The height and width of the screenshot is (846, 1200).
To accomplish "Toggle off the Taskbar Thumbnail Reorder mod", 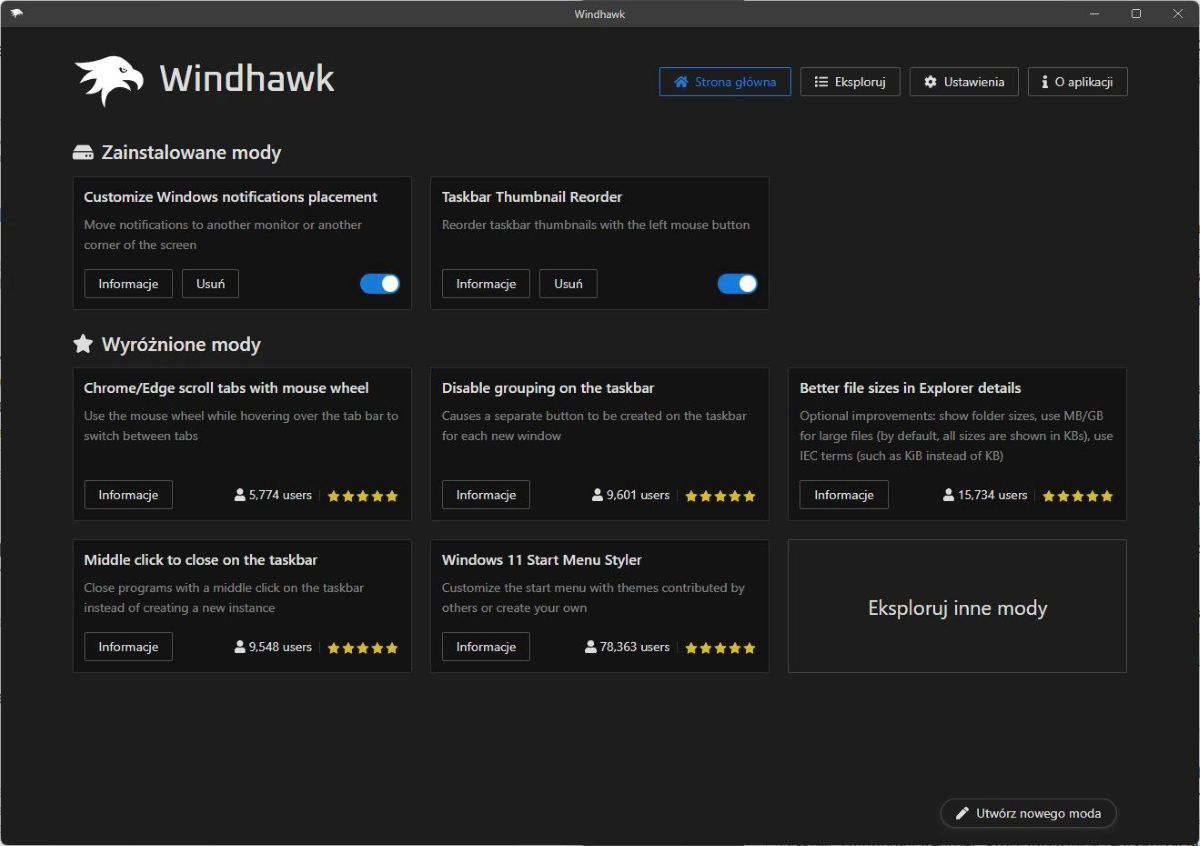I will [738, 284].
